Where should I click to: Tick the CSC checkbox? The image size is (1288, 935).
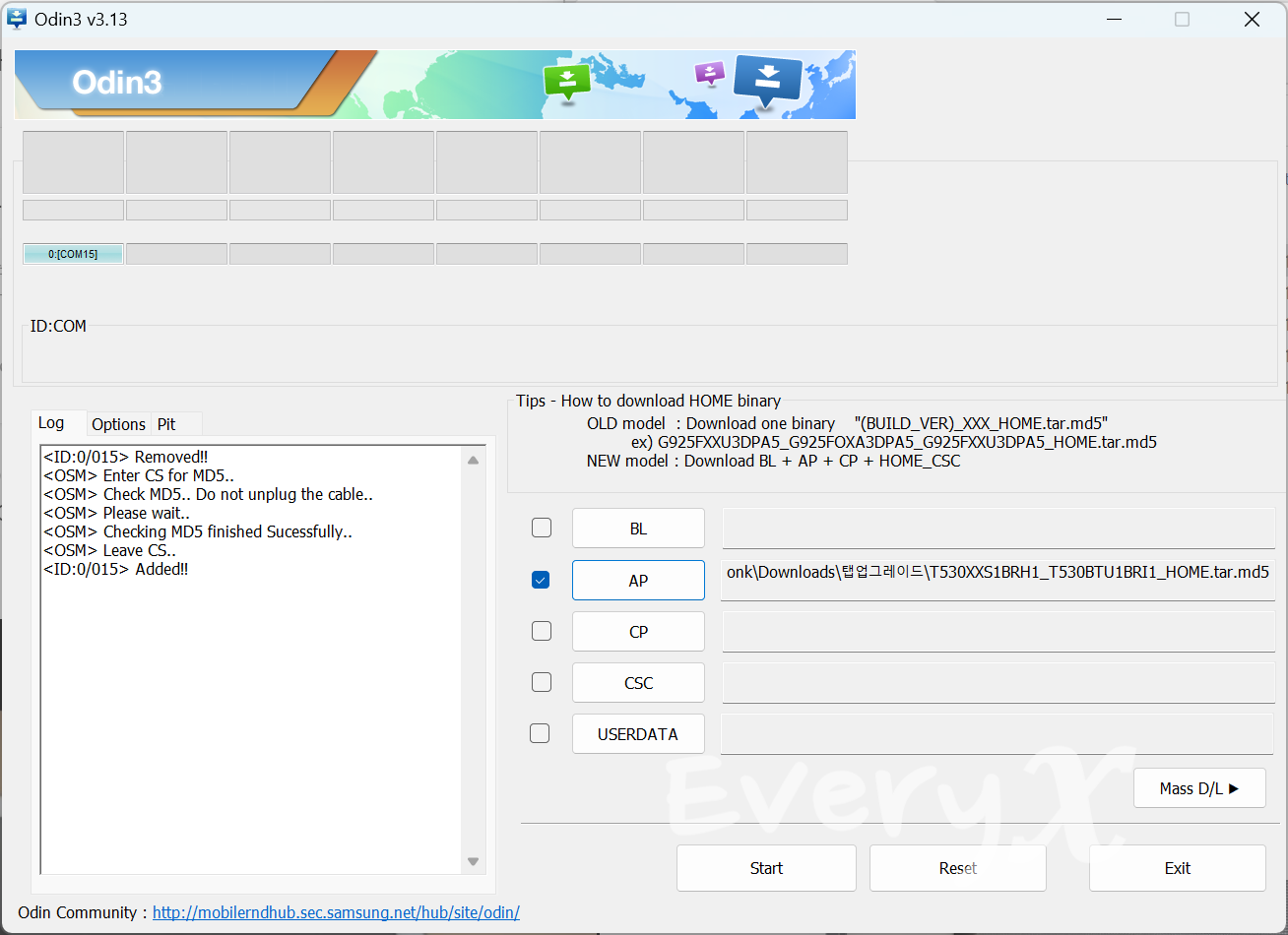(x=542, y=682)
